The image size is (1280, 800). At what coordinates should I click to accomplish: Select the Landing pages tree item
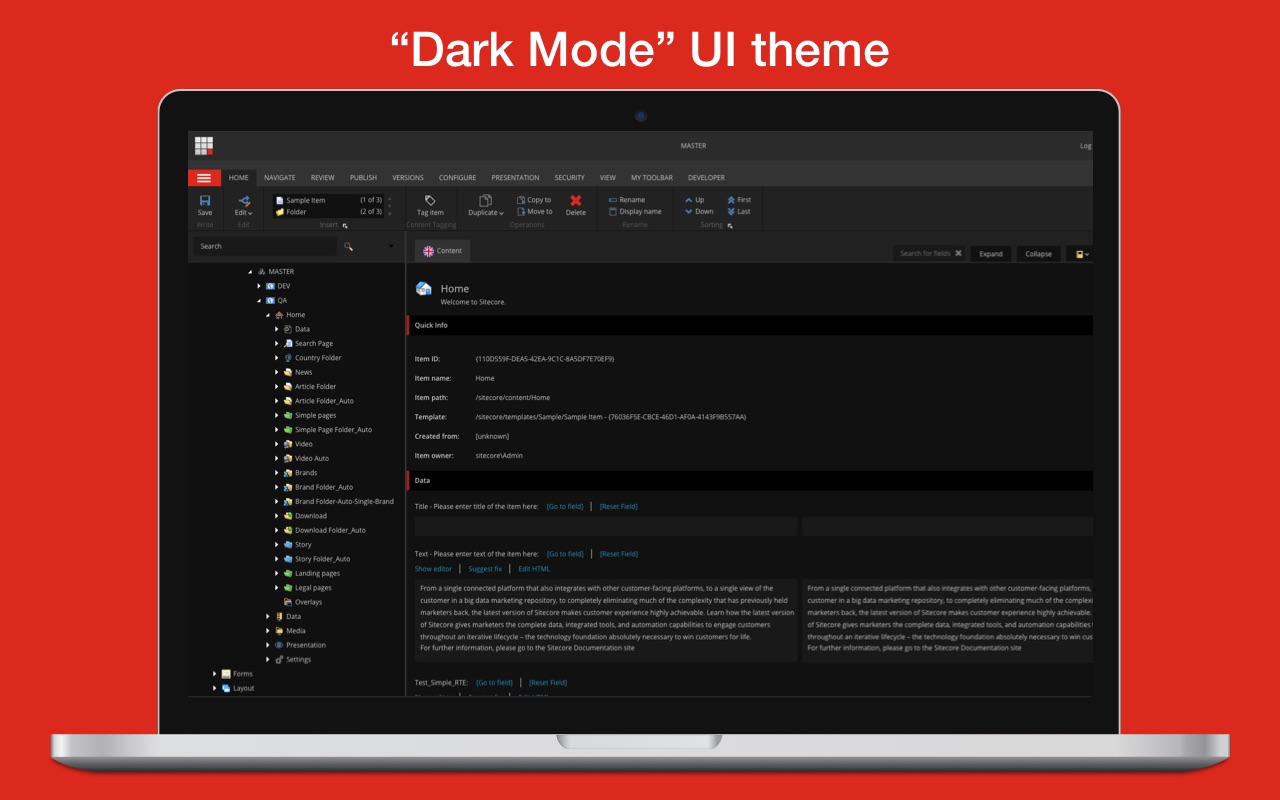[x=311, y=574]
